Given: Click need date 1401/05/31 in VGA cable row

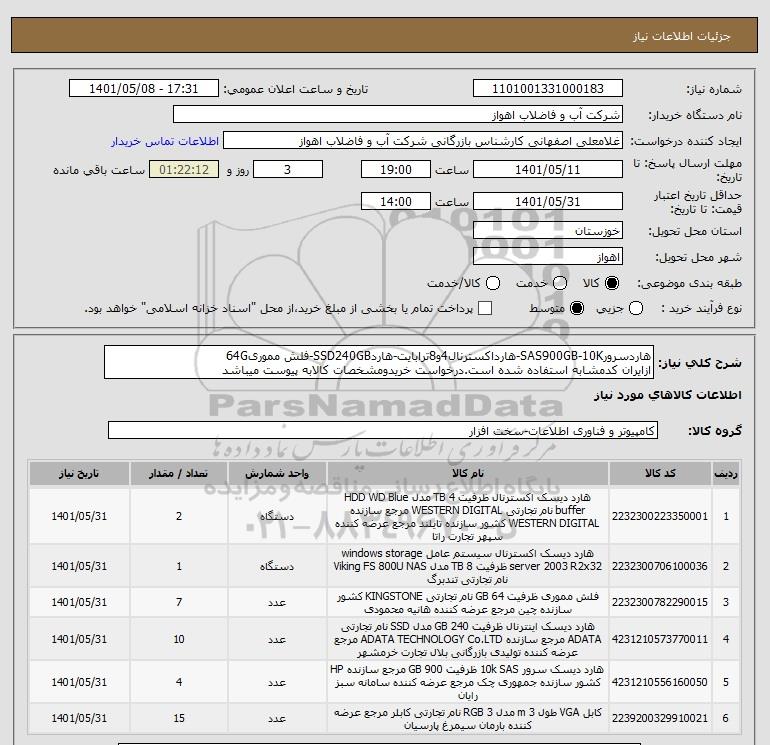Looking at the screenshot, I should pos(79,718).
